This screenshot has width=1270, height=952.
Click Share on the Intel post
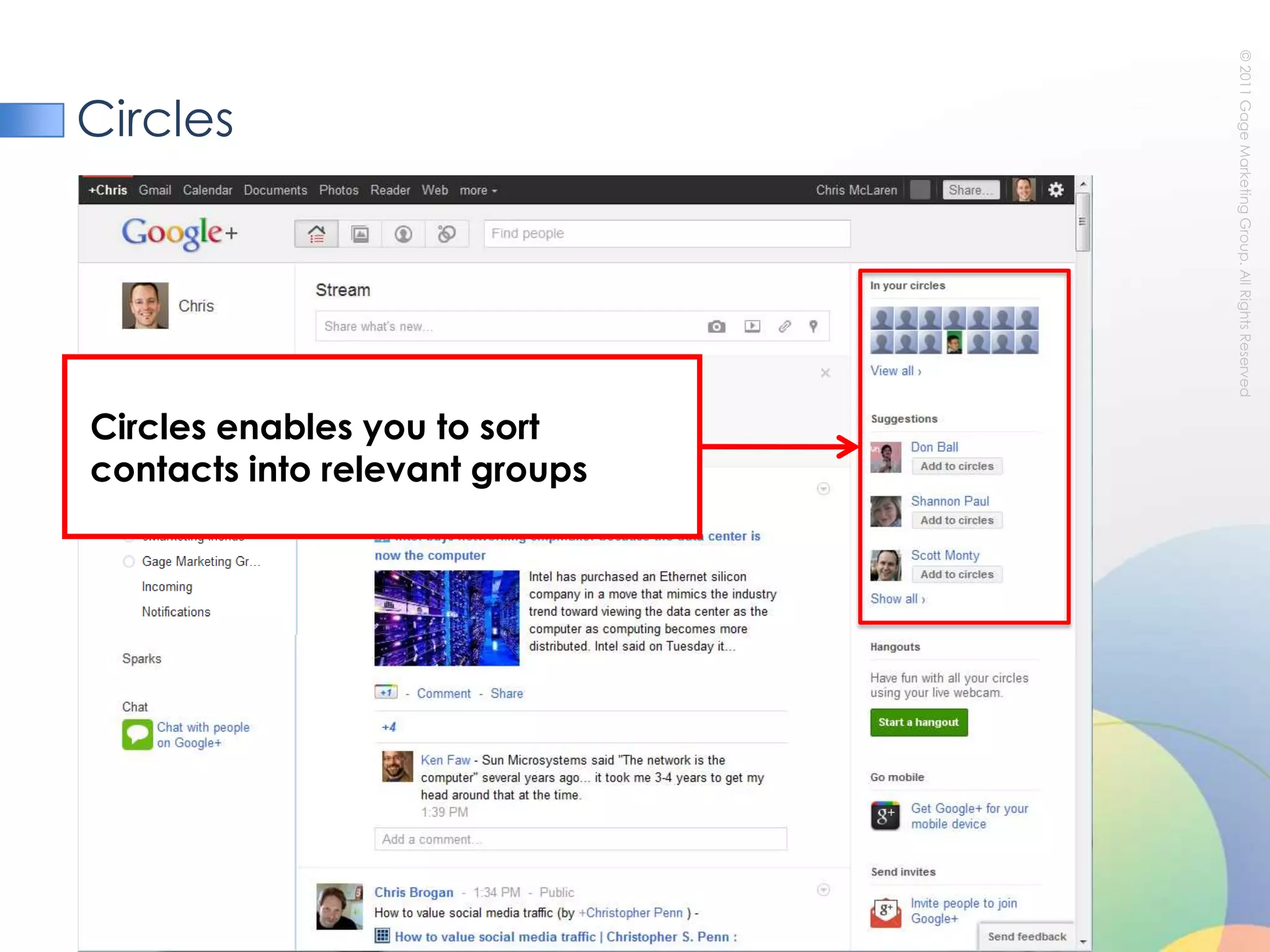click(x=507, y=693)
